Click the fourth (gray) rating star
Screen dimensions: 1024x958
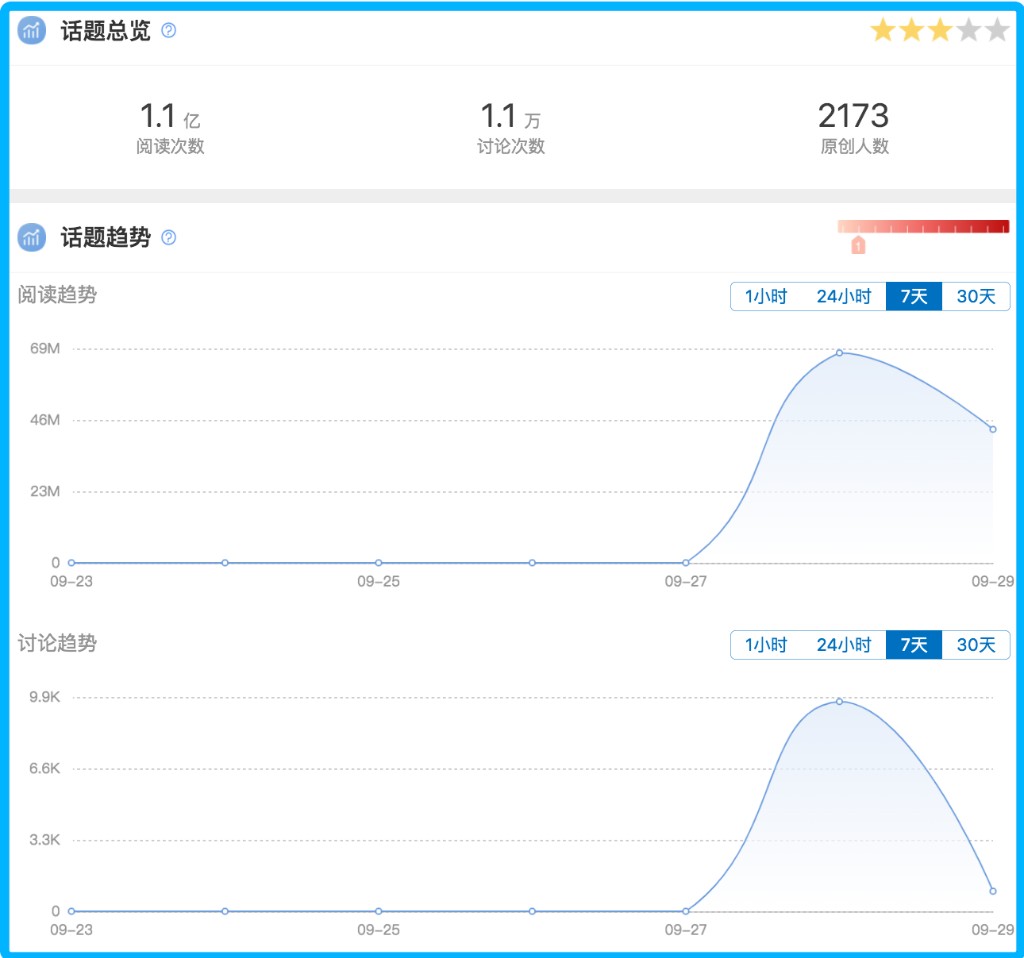(968, 30)
